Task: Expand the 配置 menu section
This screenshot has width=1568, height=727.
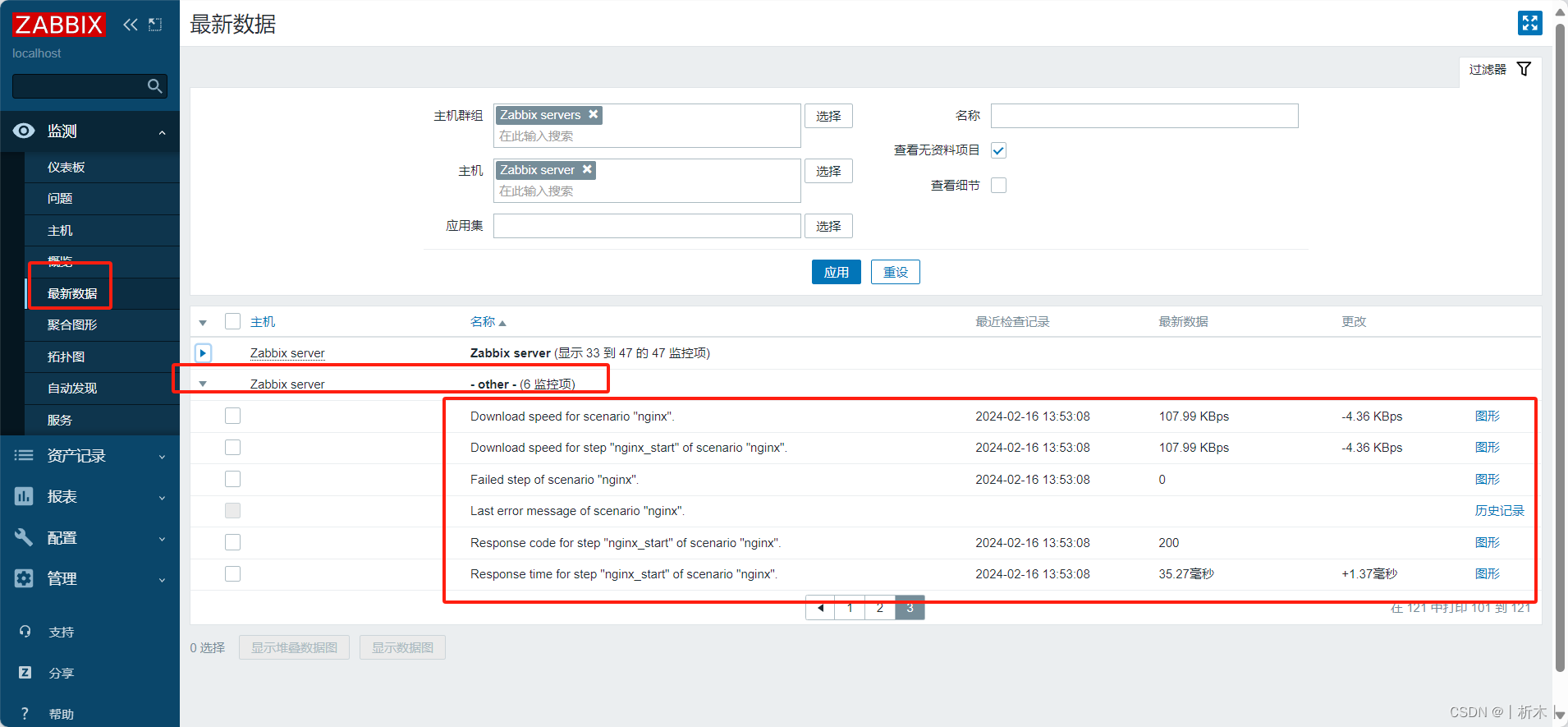Action: click(x=162, y=539)
